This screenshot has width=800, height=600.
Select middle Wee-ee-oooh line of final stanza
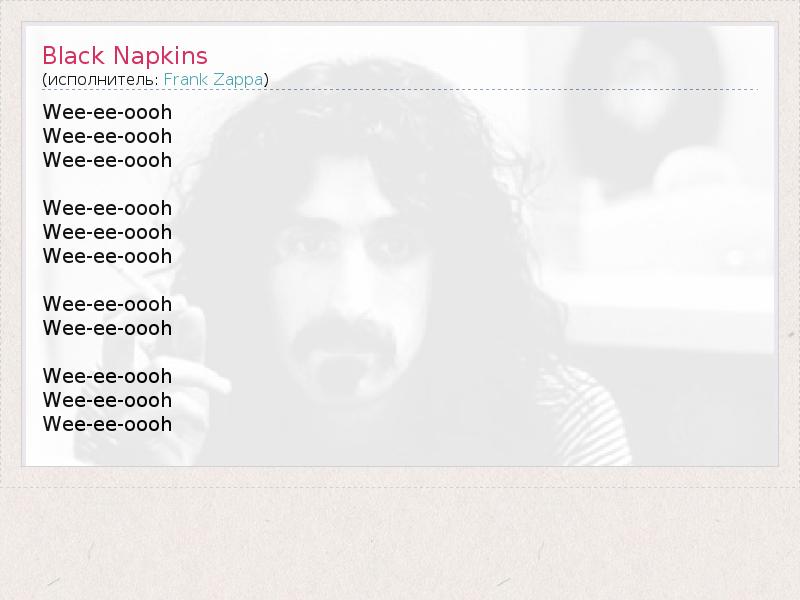point(107,400)
